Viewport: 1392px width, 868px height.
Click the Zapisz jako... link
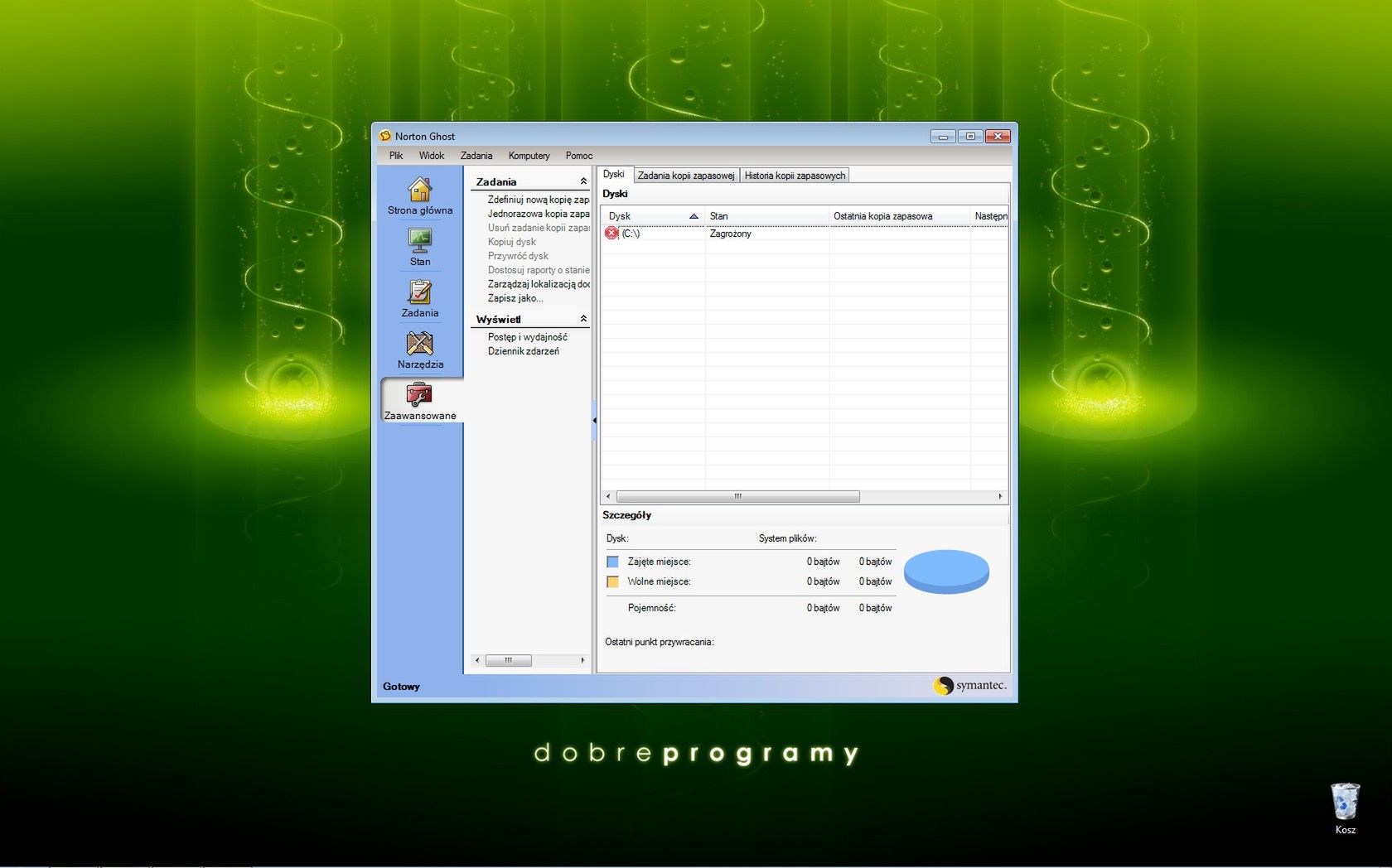515,298
